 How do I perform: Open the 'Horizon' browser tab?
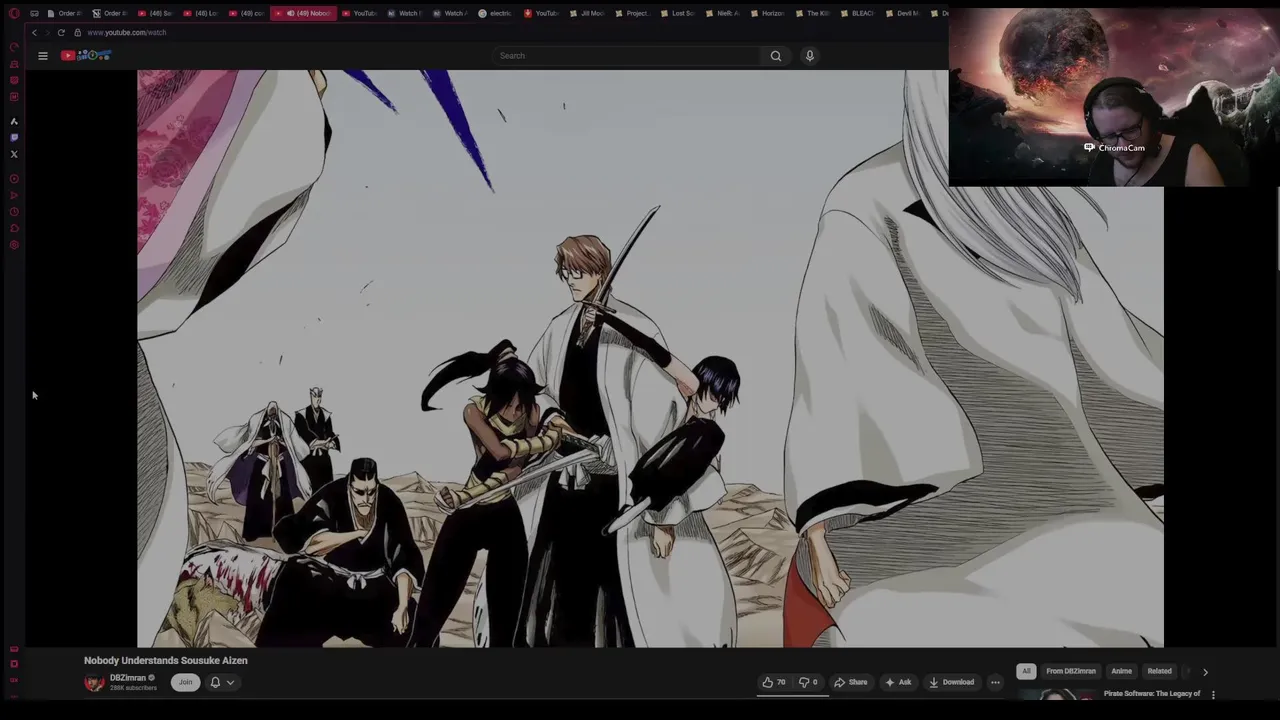pos(767,13)
